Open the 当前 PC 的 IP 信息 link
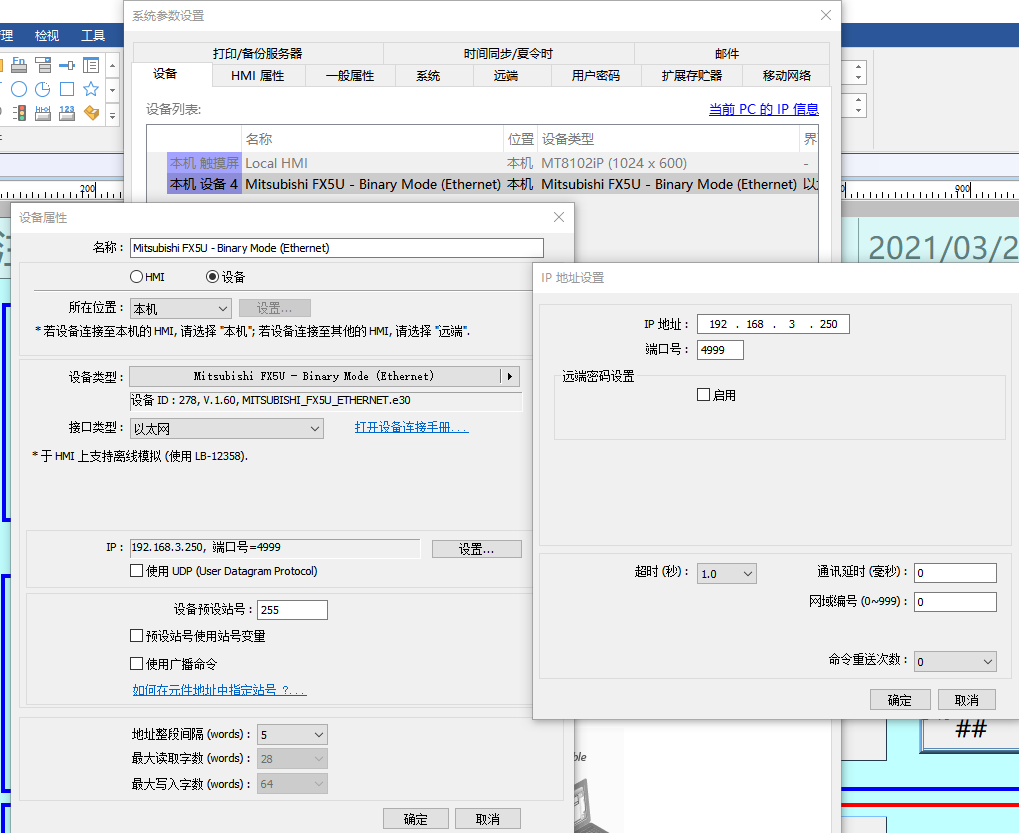This screenshot has width=1019, height=833. tap(763, 109)
